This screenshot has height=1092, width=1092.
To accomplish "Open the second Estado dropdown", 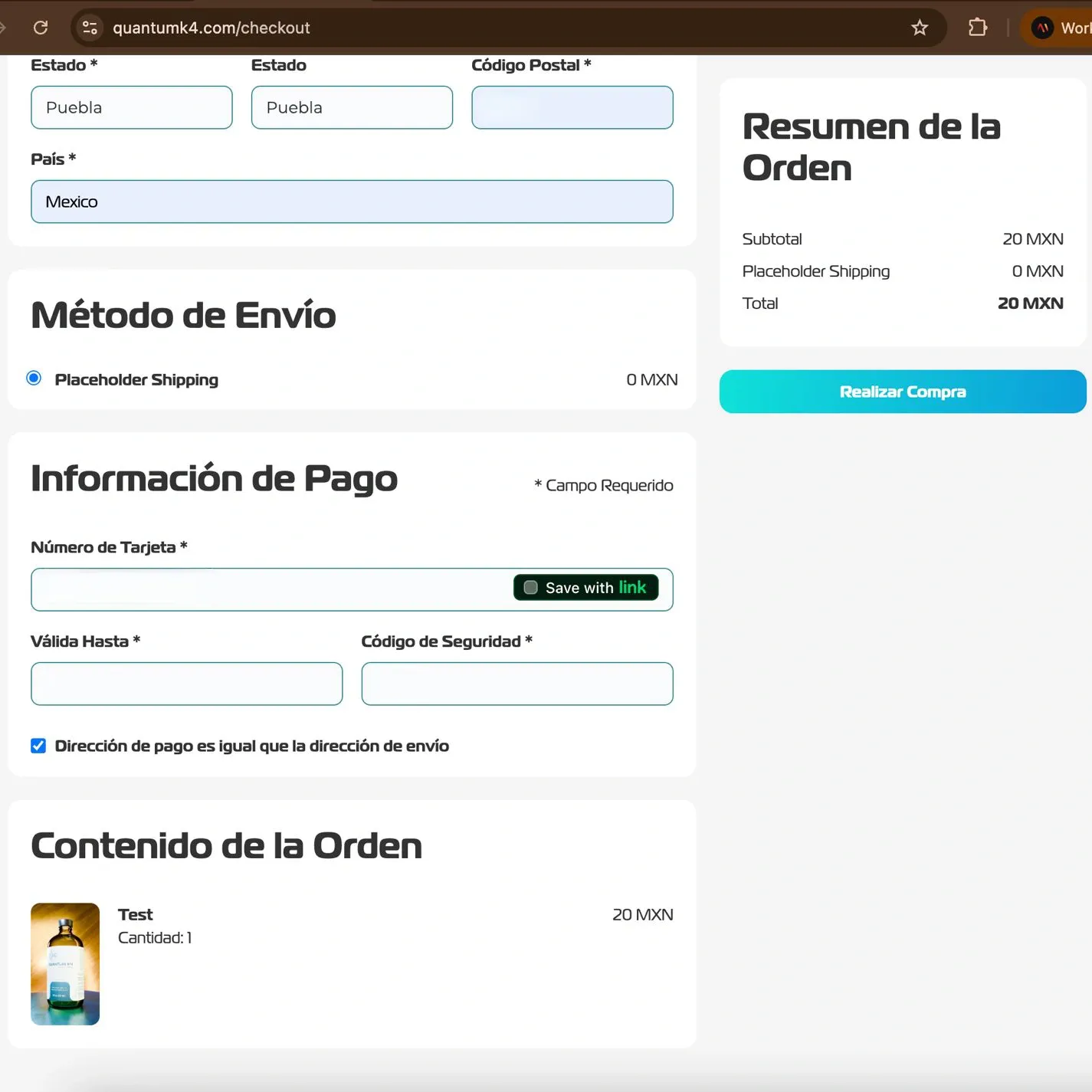I will [x=352, y=107].
